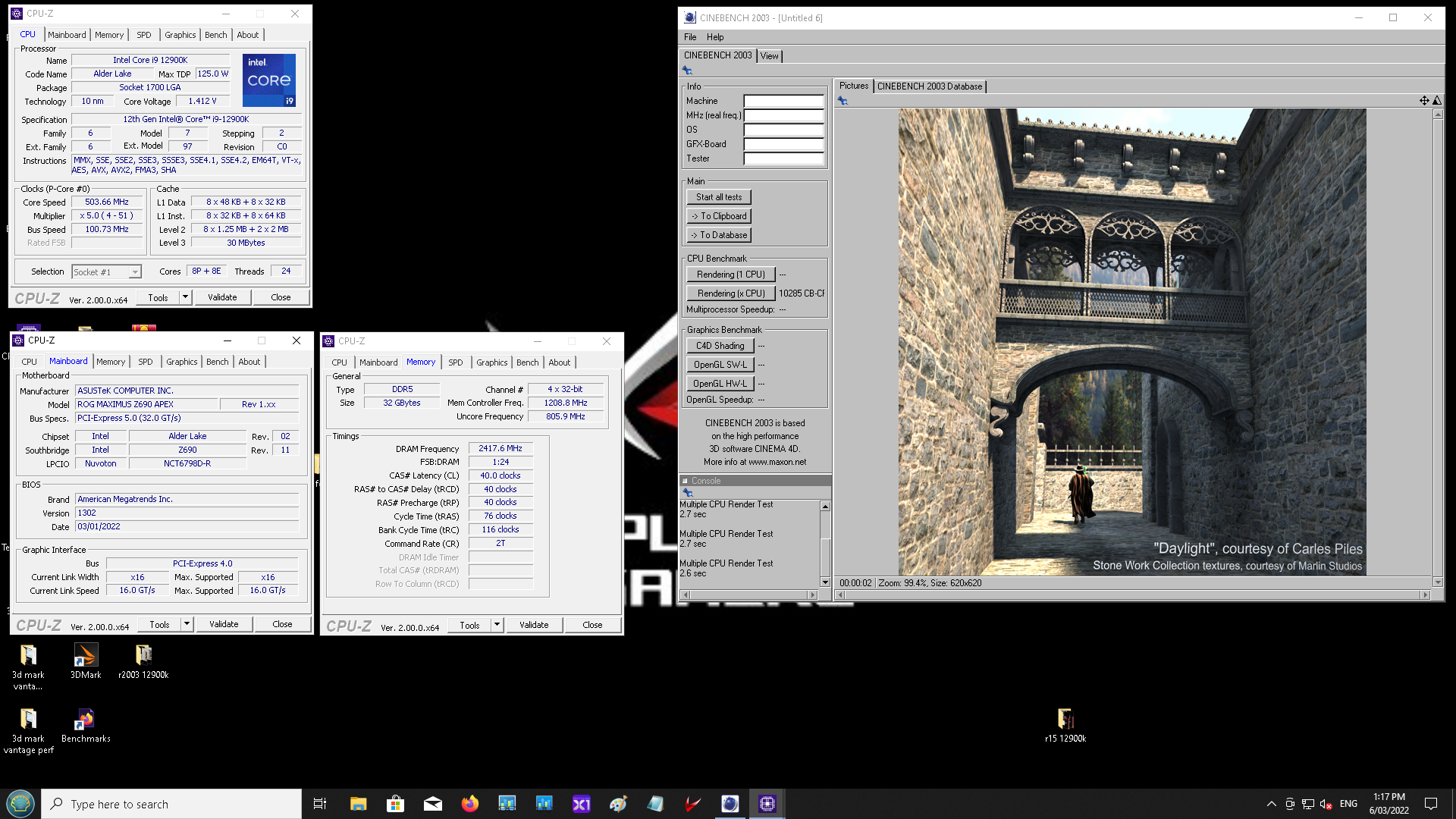Click the clock showing 1:17 PM

point(1389,797)
